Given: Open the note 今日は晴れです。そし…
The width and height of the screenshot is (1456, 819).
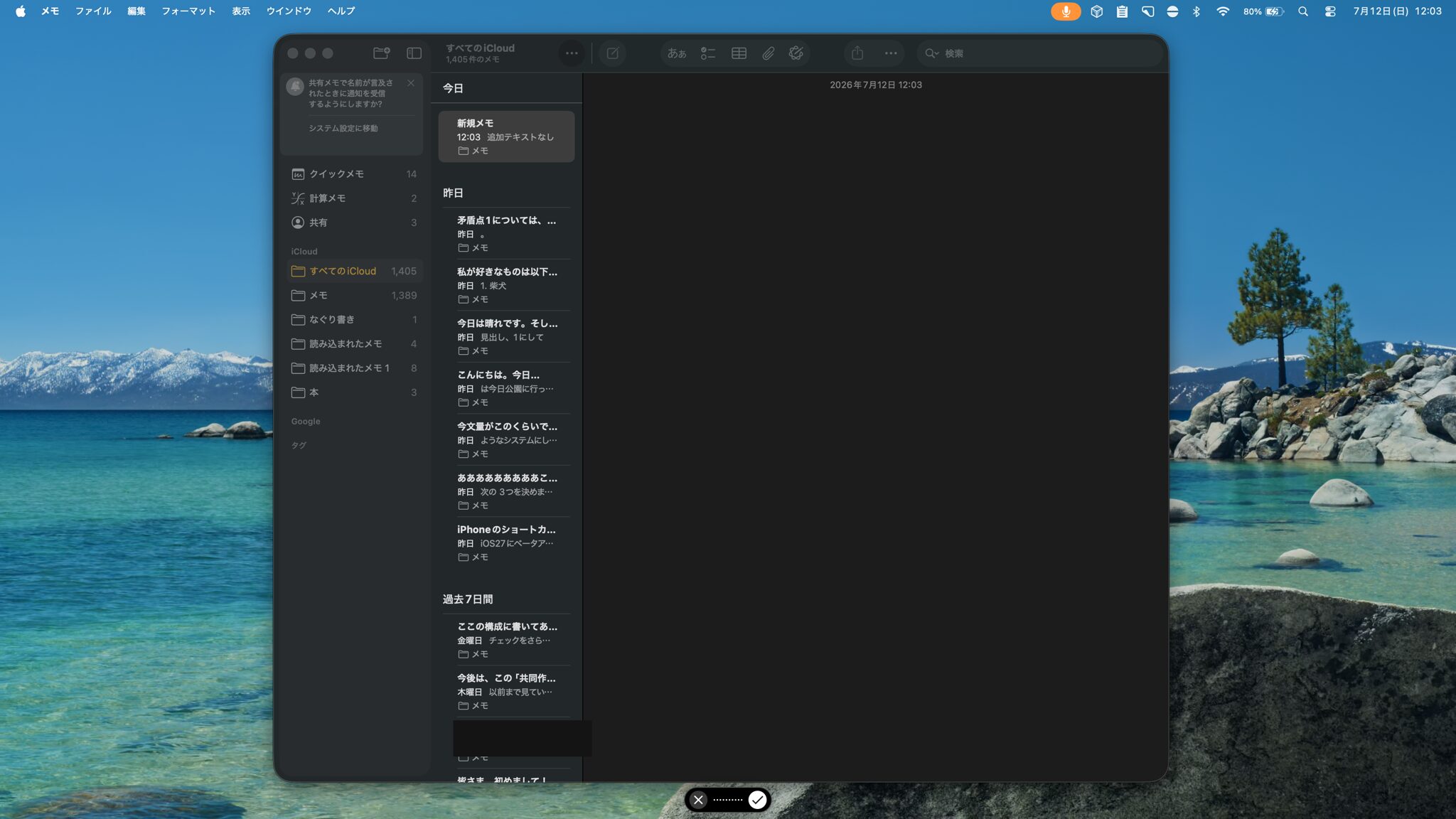Looking at the screenshot, I should [x=506, y=336].
